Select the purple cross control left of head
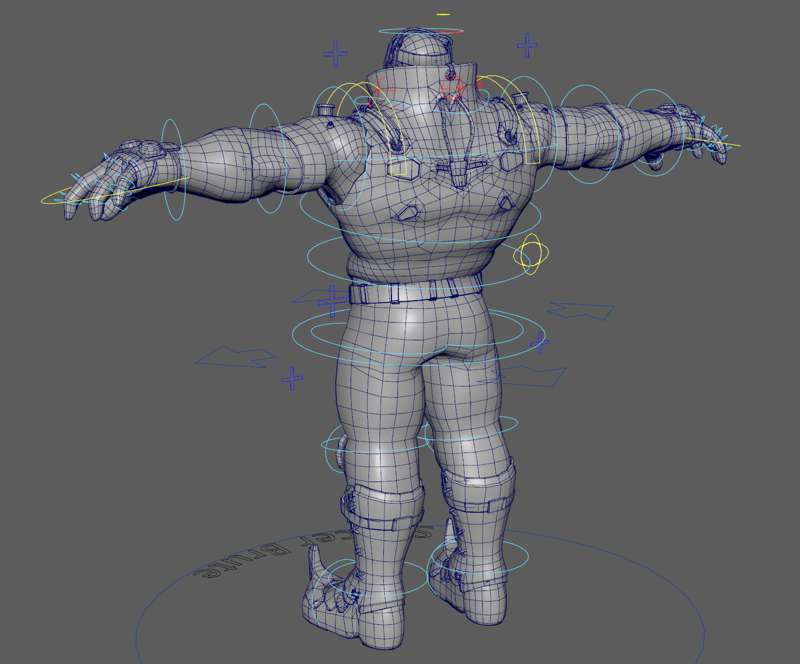800x664 pixels. [335, 54]
